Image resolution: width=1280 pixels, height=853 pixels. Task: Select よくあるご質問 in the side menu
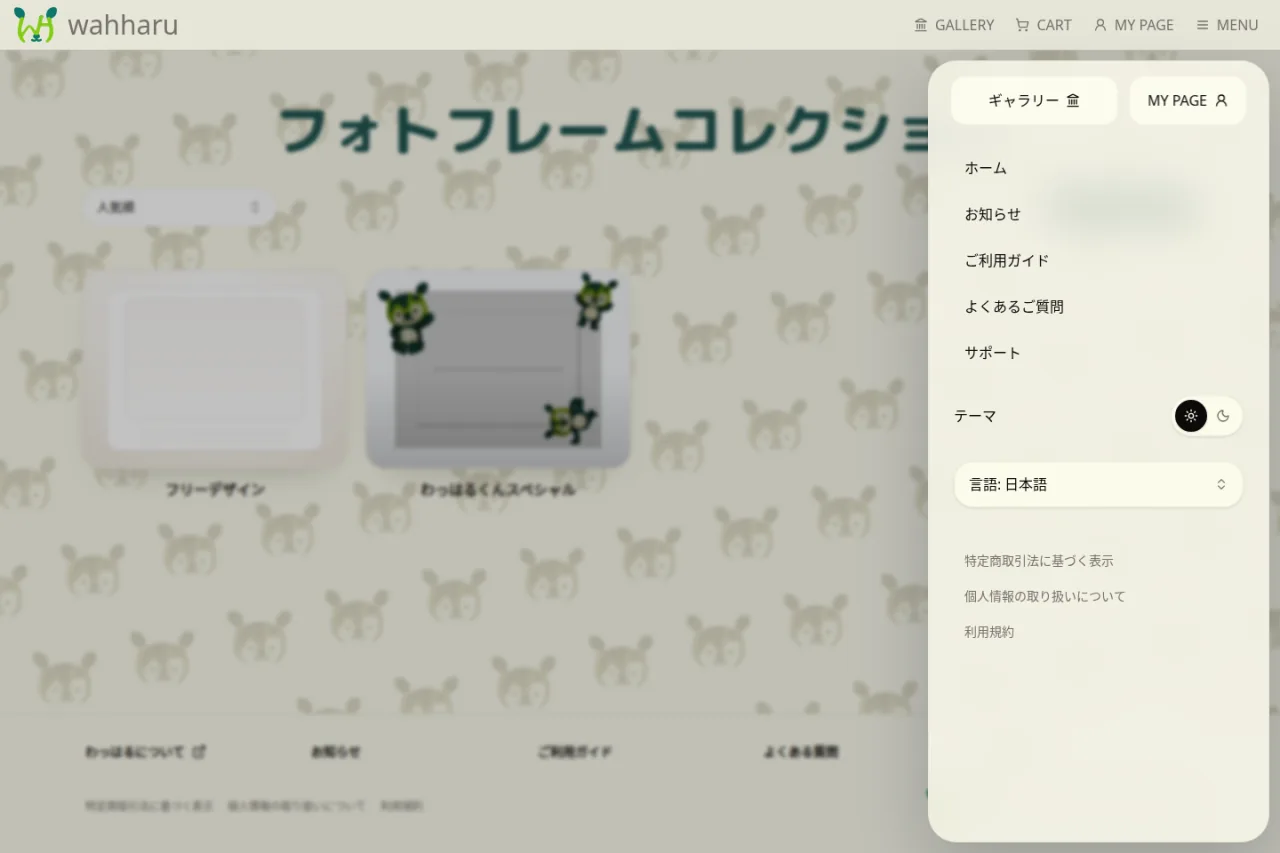point(1014,306)
